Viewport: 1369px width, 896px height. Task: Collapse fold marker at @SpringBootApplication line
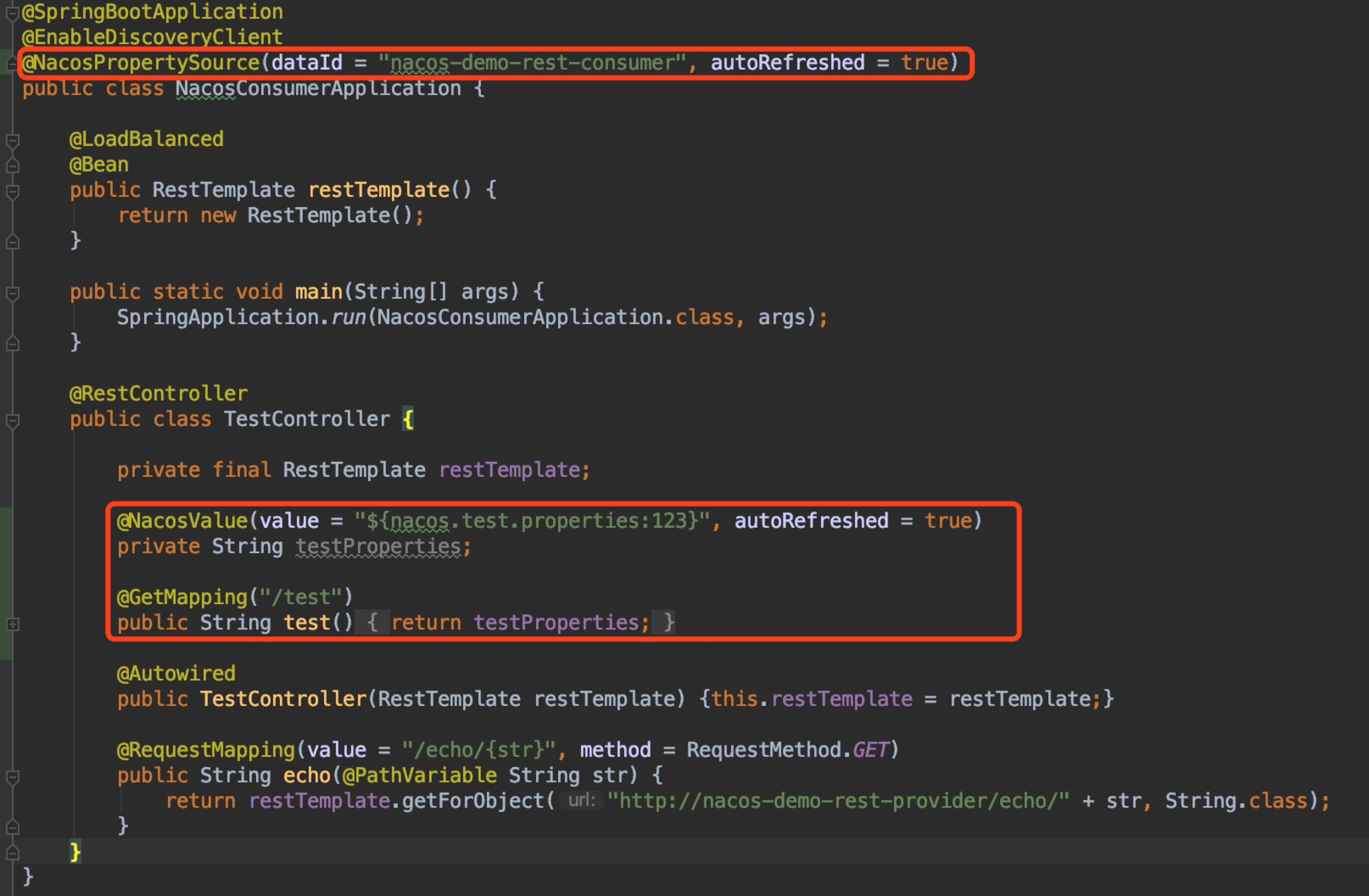point(12,14)
